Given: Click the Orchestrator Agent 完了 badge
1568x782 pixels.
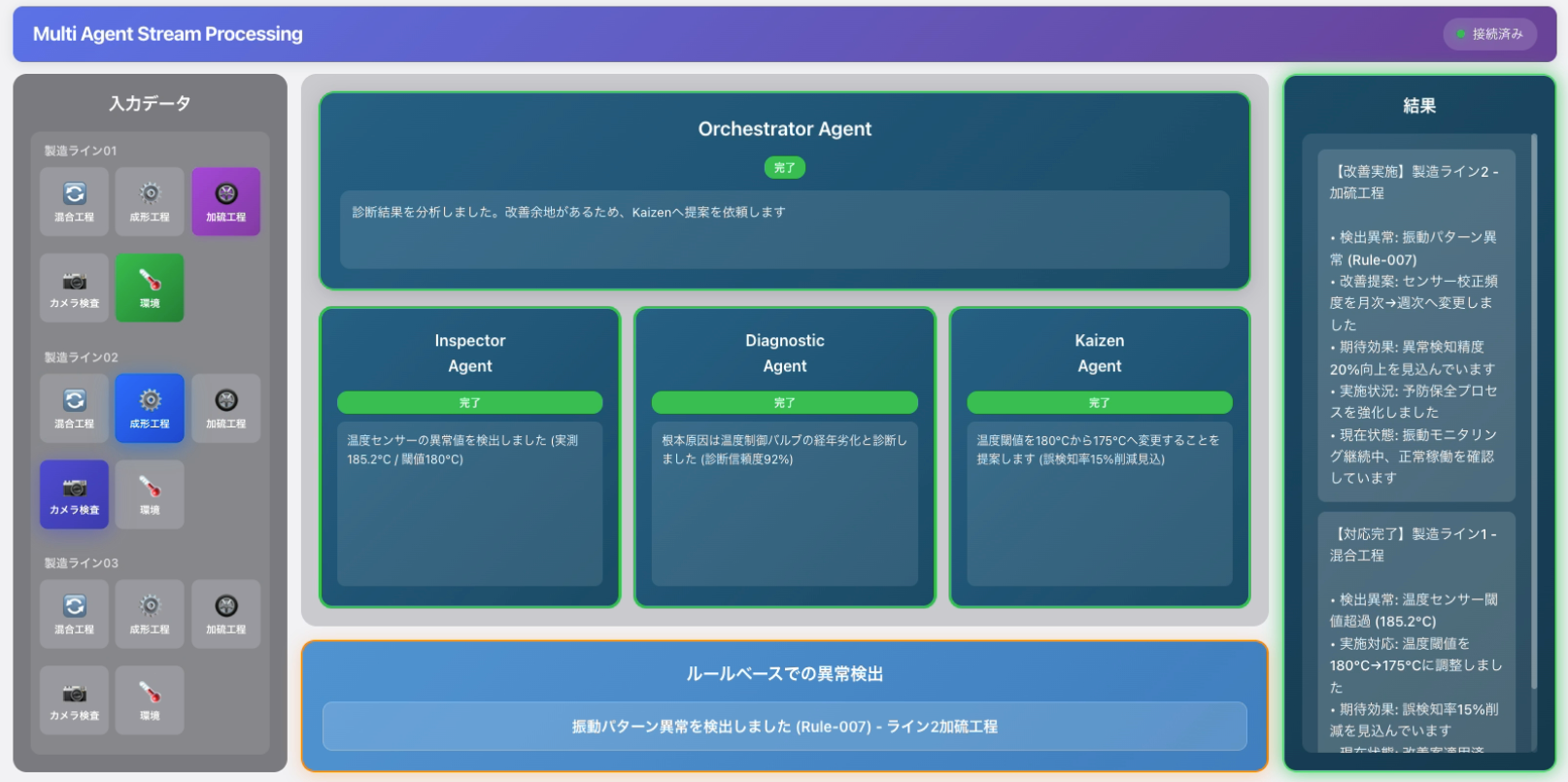Looking at the screenshot, I should coord(785,168).
